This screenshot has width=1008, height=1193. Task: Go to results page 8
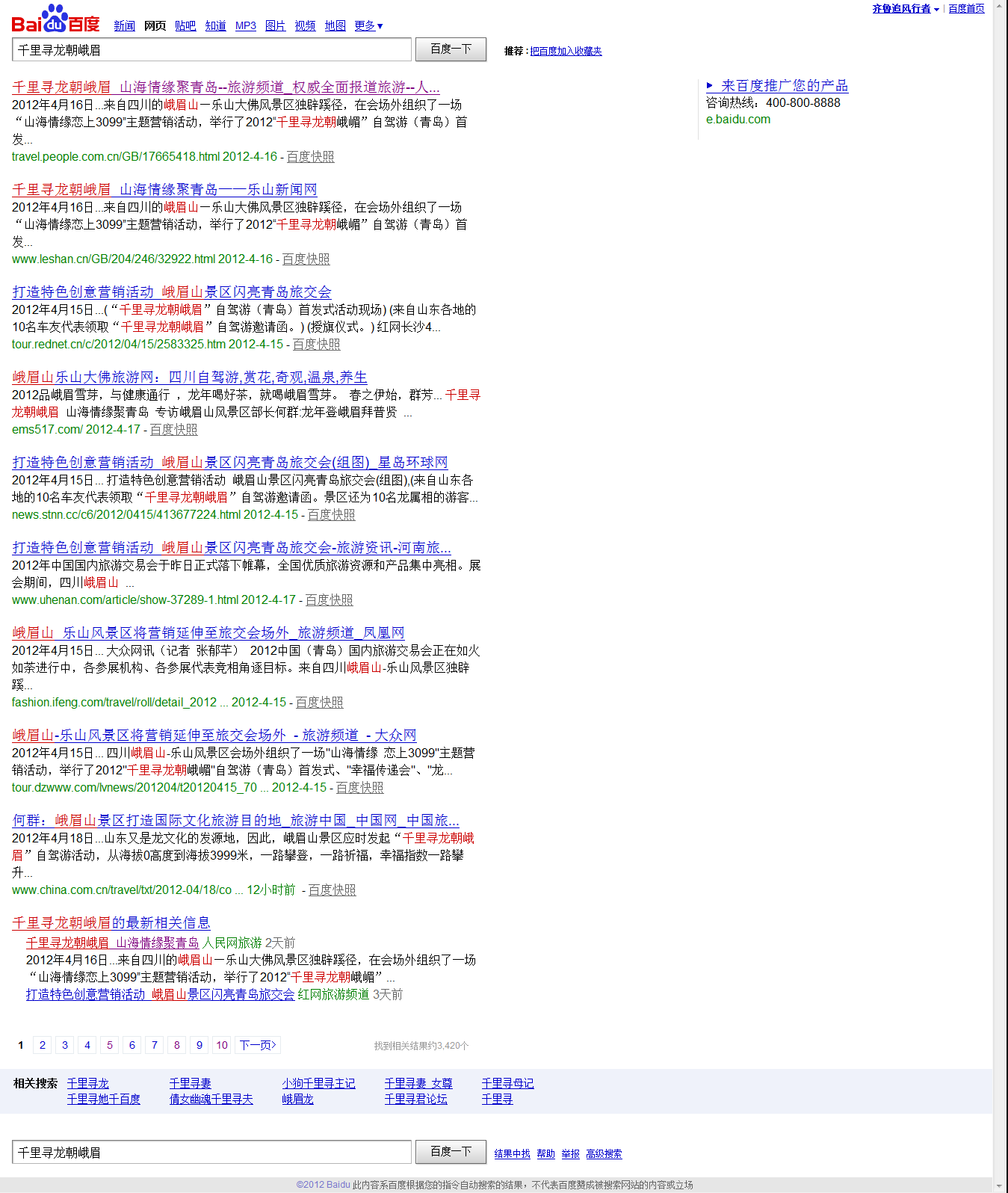(177, 1045)
